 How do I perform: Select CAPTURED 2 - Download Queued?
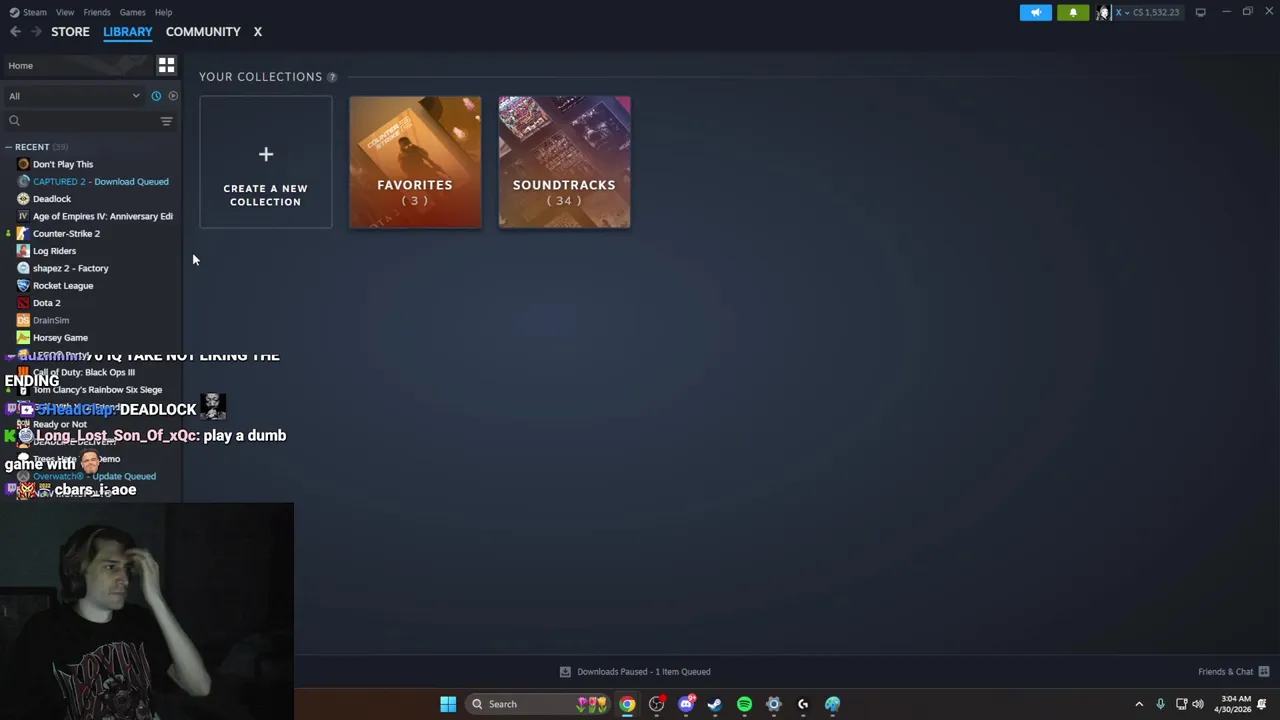(100, 182)
